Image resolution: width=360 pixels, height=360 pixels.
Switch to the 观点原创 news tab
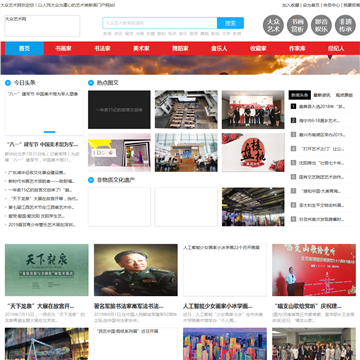344,95
